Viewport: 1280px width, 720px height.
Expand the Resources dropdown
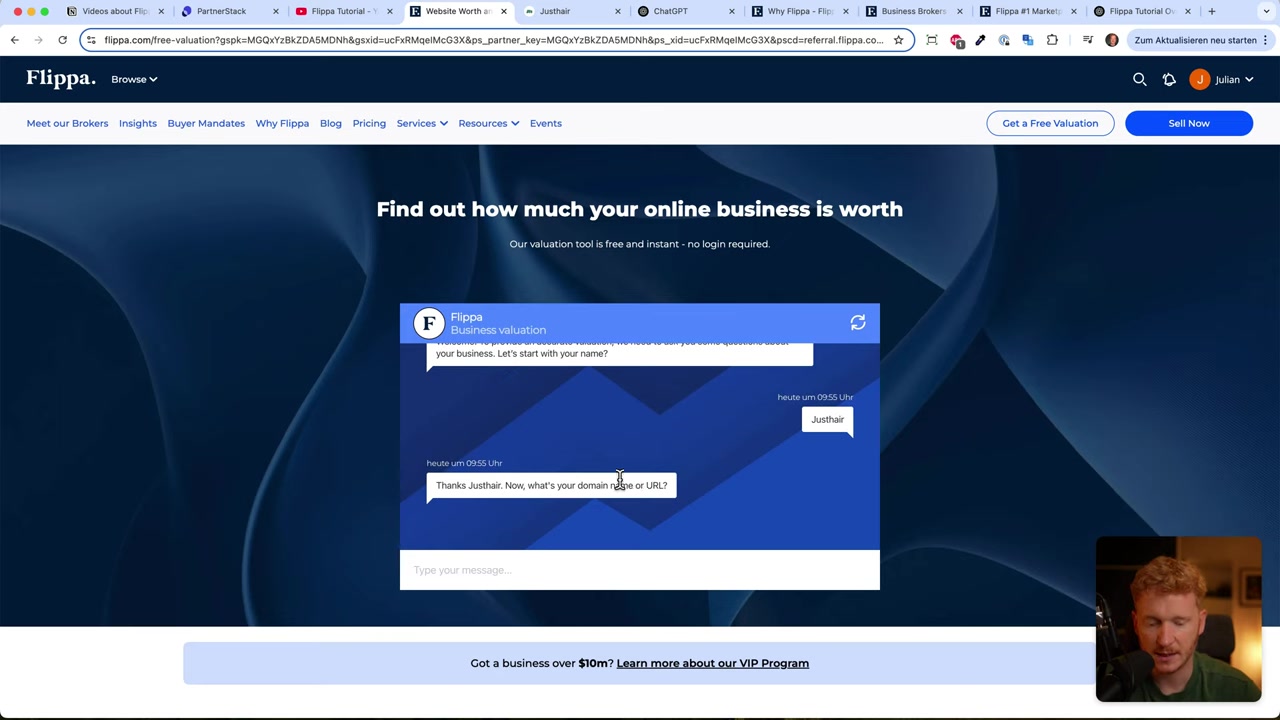(x=488, y=123)
